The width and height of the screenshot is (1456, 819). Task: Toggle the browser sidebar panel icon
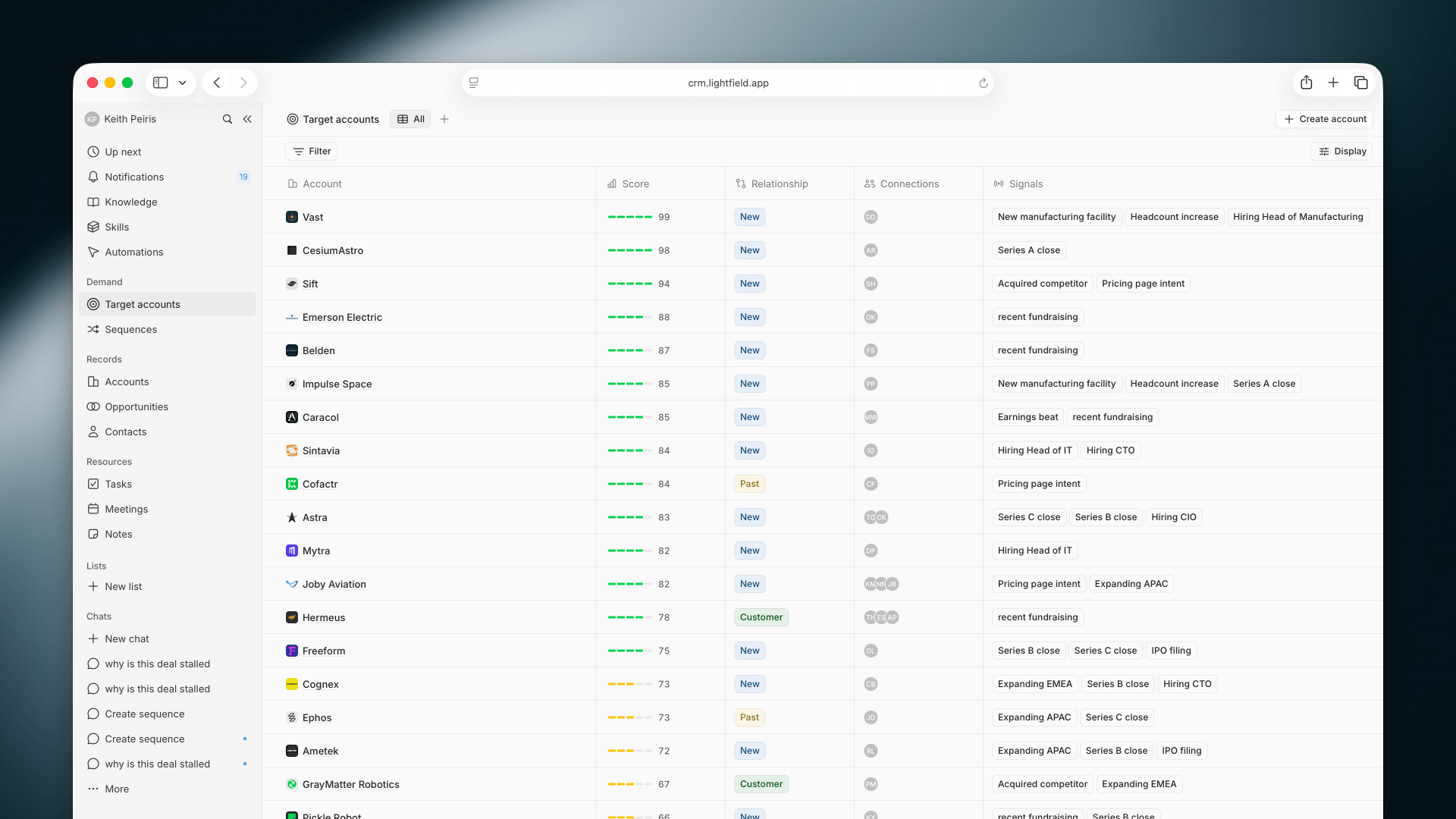[161, 83]
